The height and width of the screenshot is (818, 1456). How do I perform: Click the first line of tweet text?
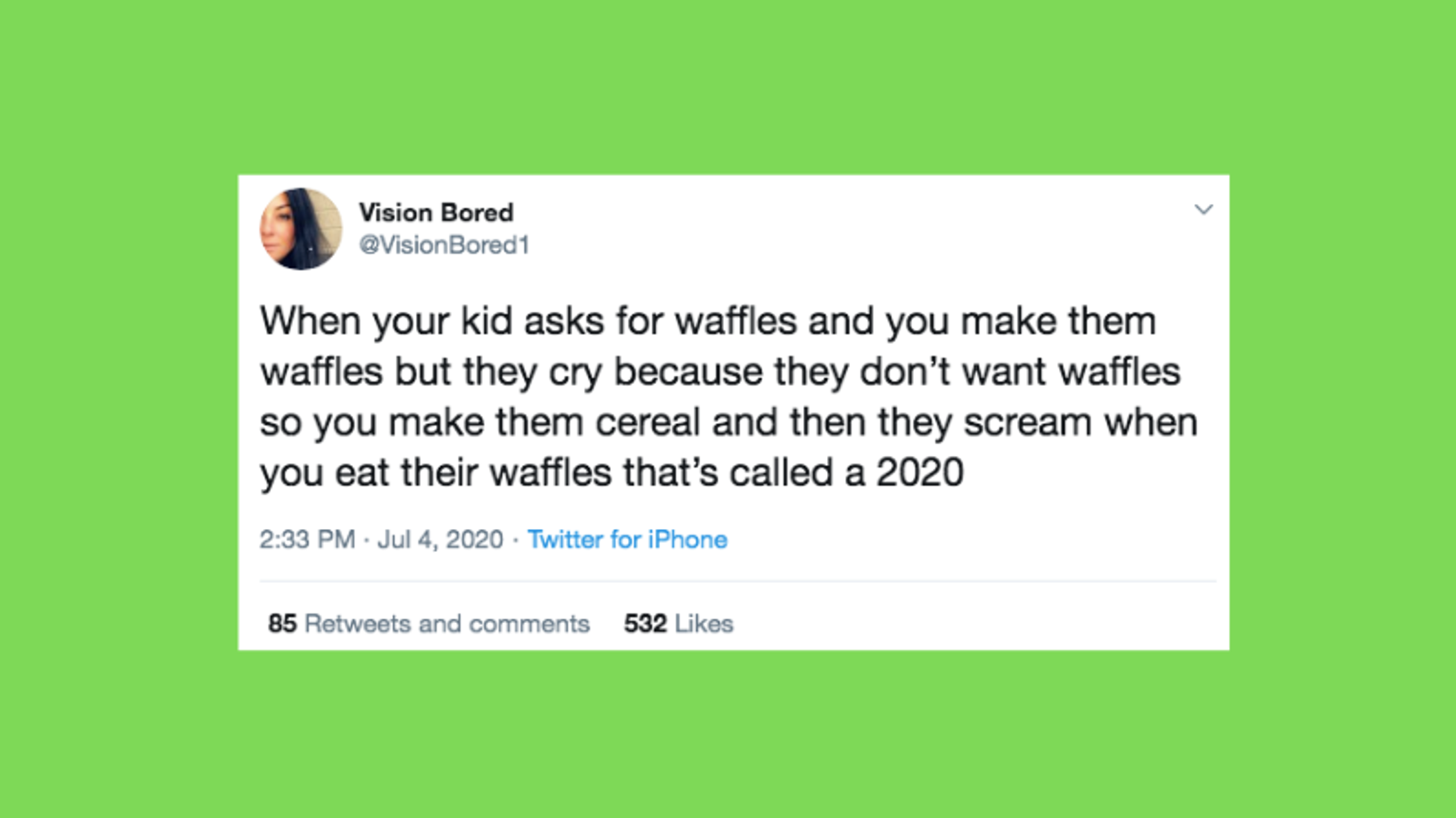pyautogui.click(x=708, y=321)
